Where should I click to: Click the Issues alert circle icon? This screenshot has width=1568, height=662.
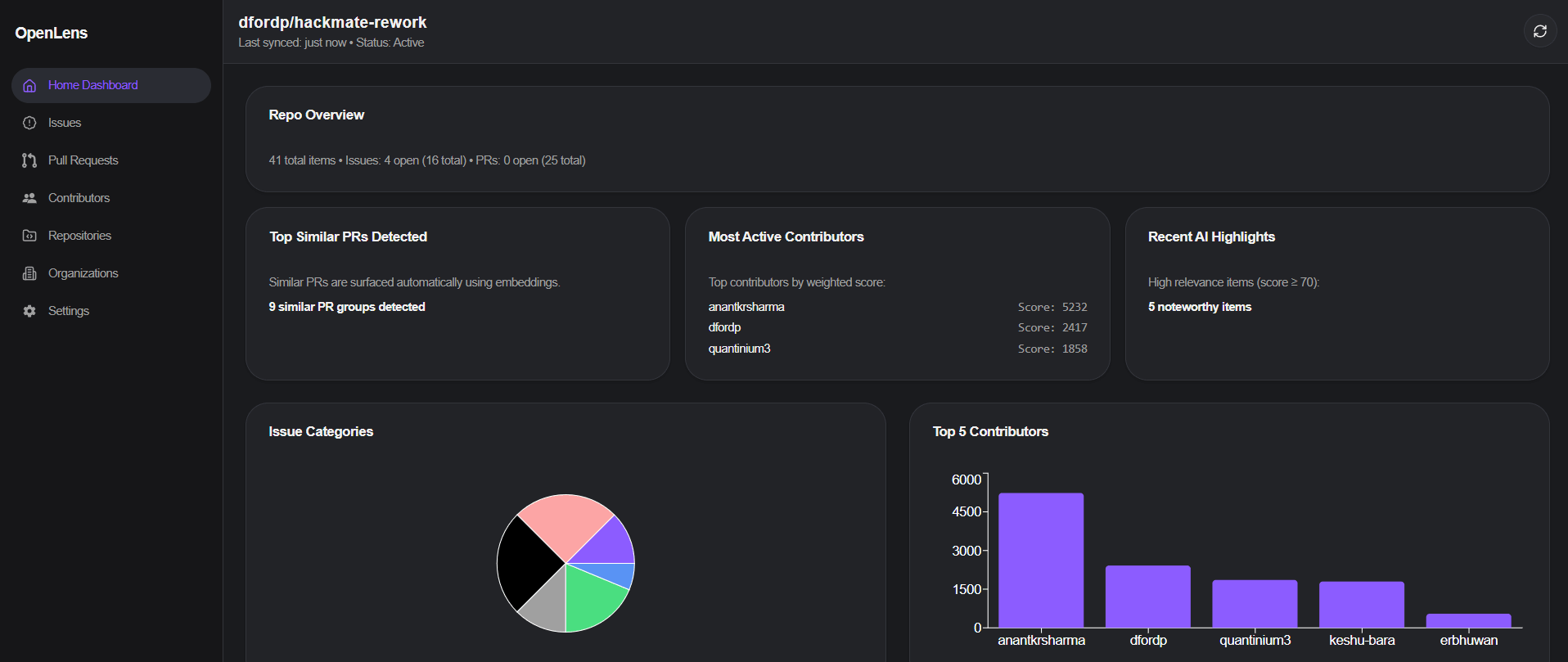(29, 123)
